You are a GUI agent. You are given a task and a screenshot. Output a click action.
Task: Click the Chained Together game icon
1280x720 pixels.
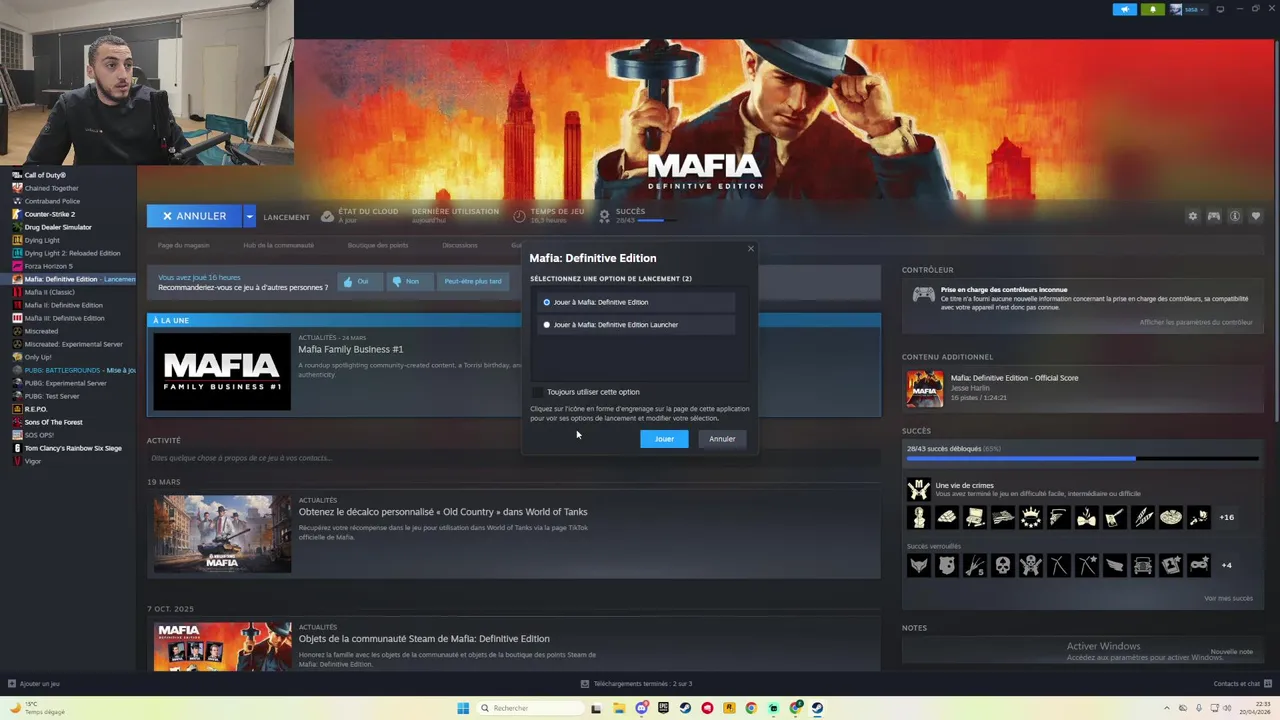tap(17, 188)
